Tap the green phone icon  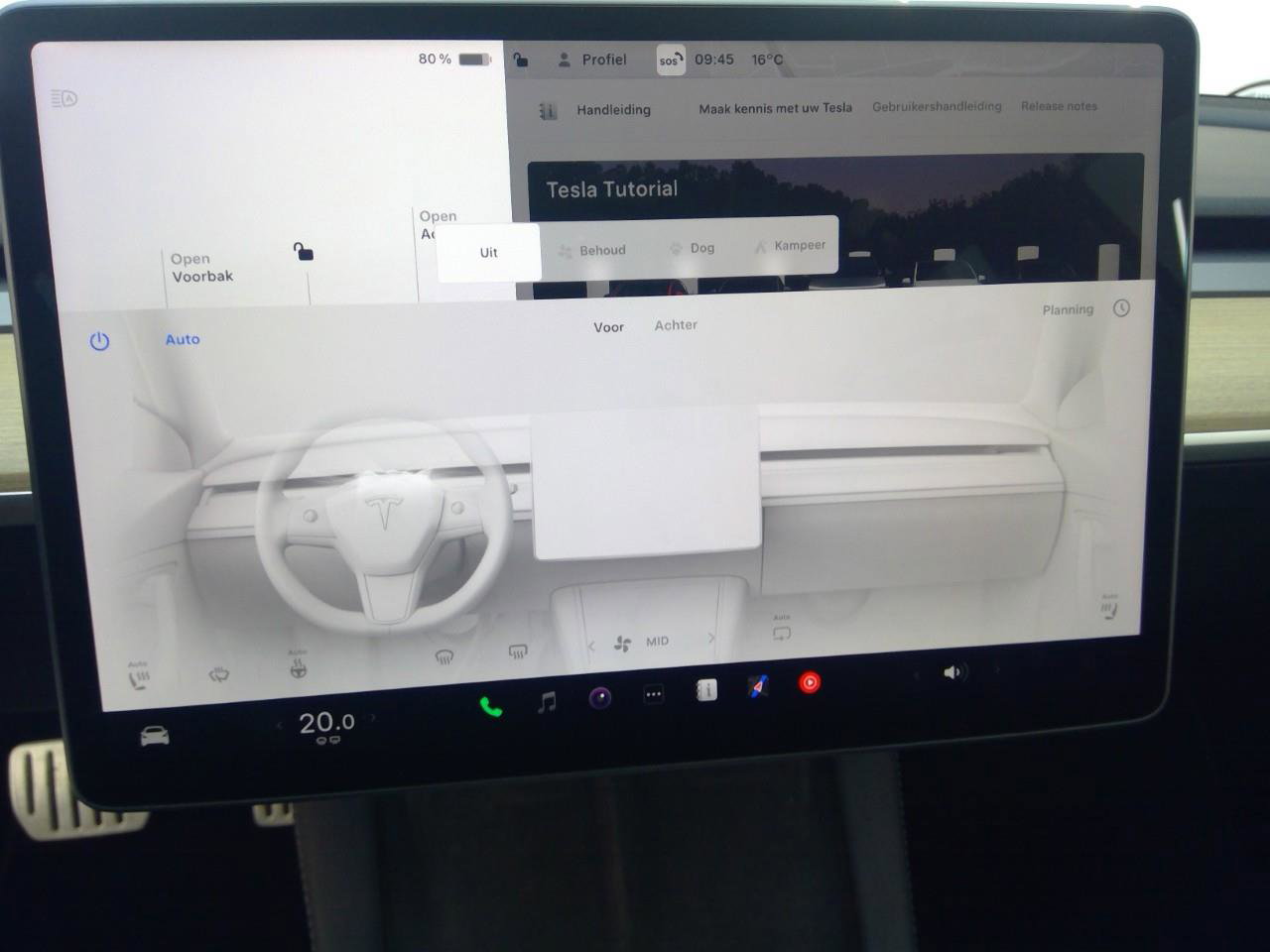pos(490,707)
